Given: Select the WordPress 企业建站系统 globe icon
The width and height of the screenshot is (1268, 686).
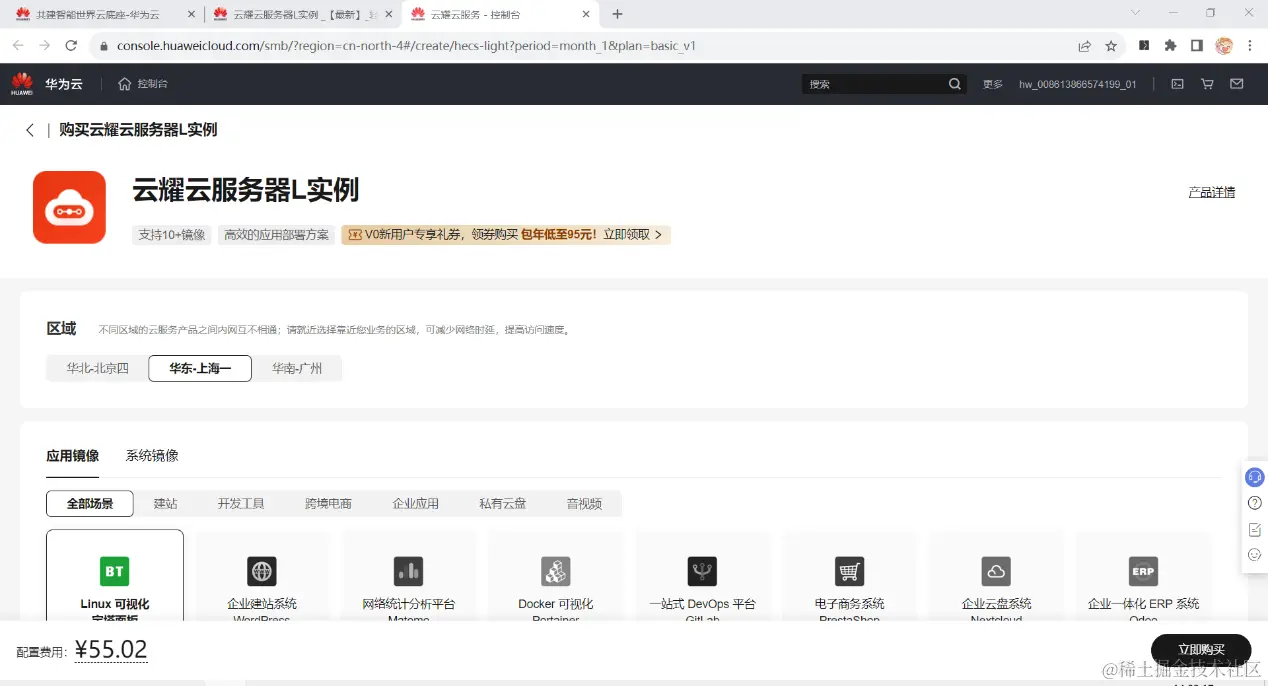Looking at the screenshot, I should point(262,570).
